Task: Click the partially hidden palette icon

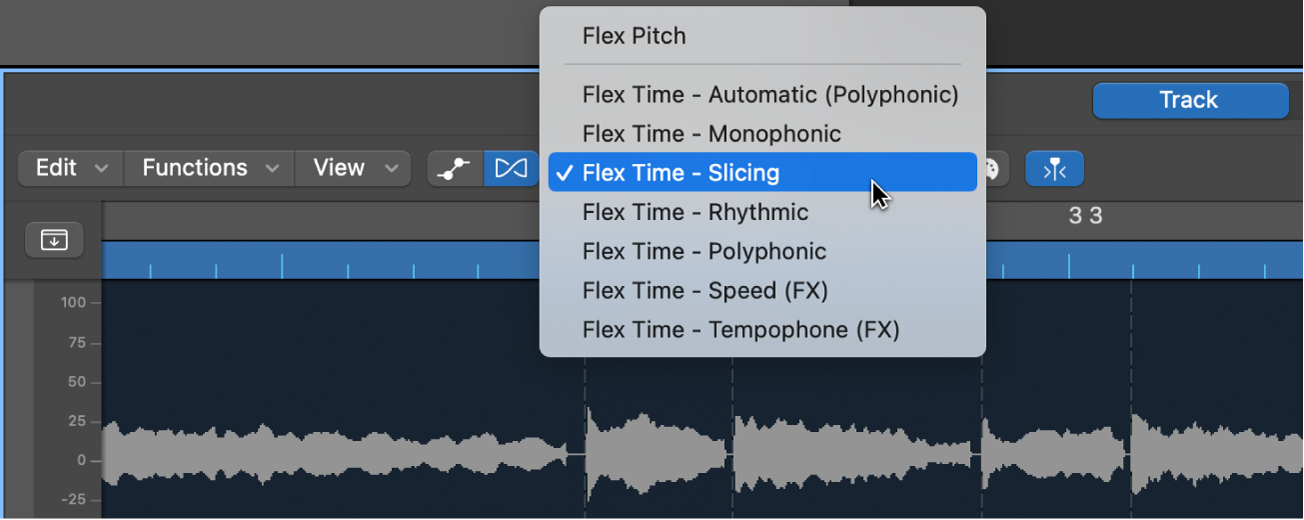Action: point(993,169)
